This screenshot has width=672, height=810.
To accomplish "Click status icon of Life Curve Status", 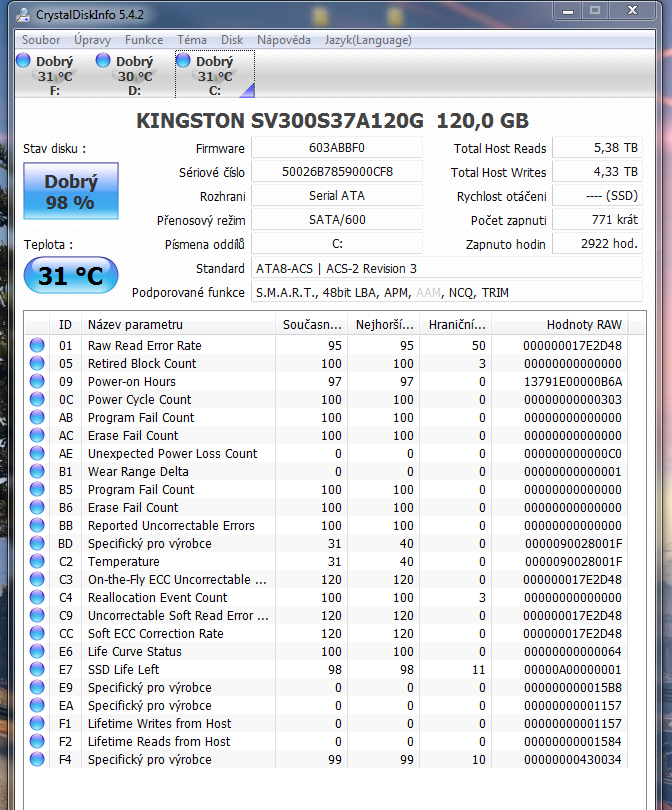I will click(x=37, y=651).
